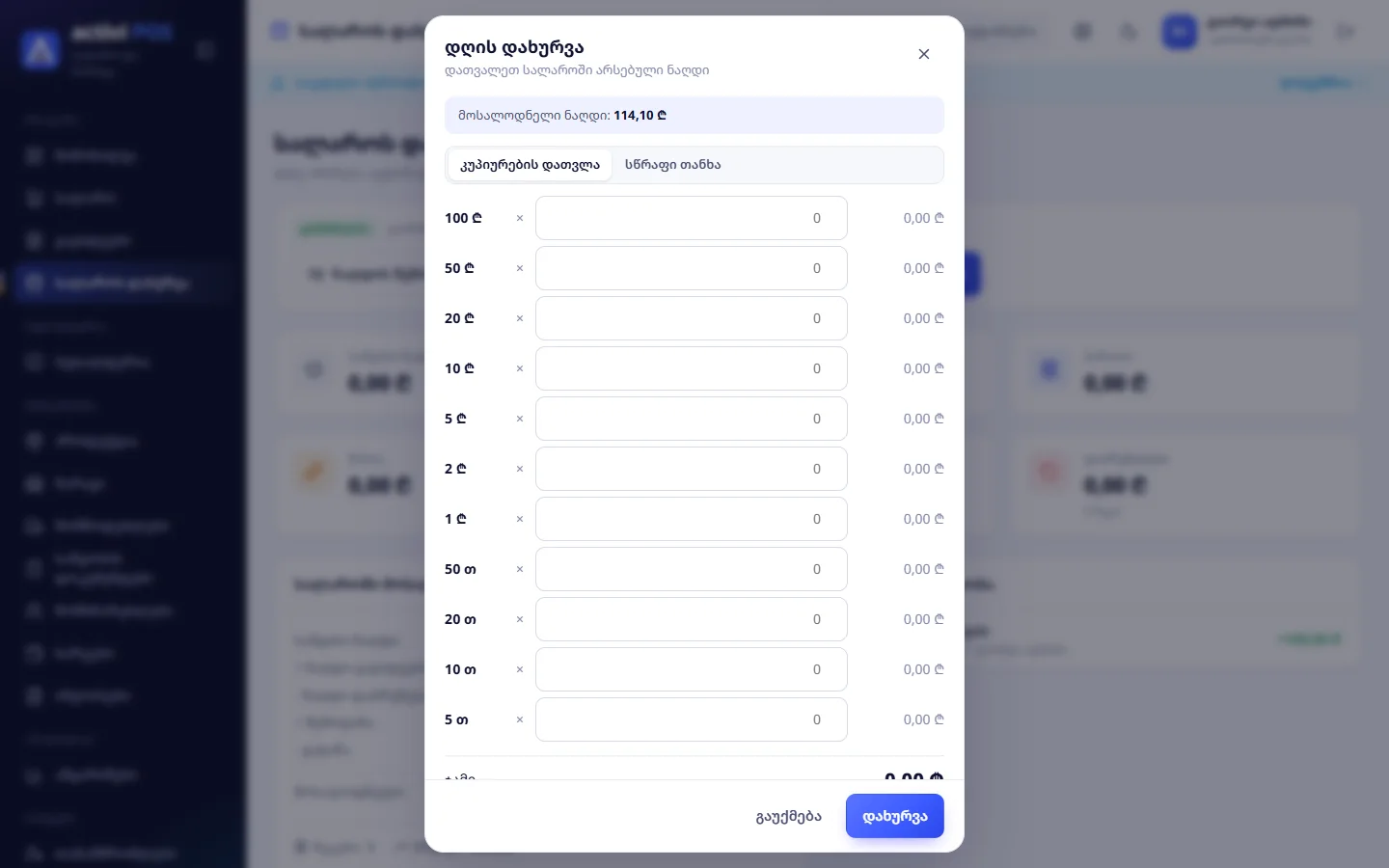
Task: Switch to the სწრაფი თანხა tab
Action: (672, 165)
